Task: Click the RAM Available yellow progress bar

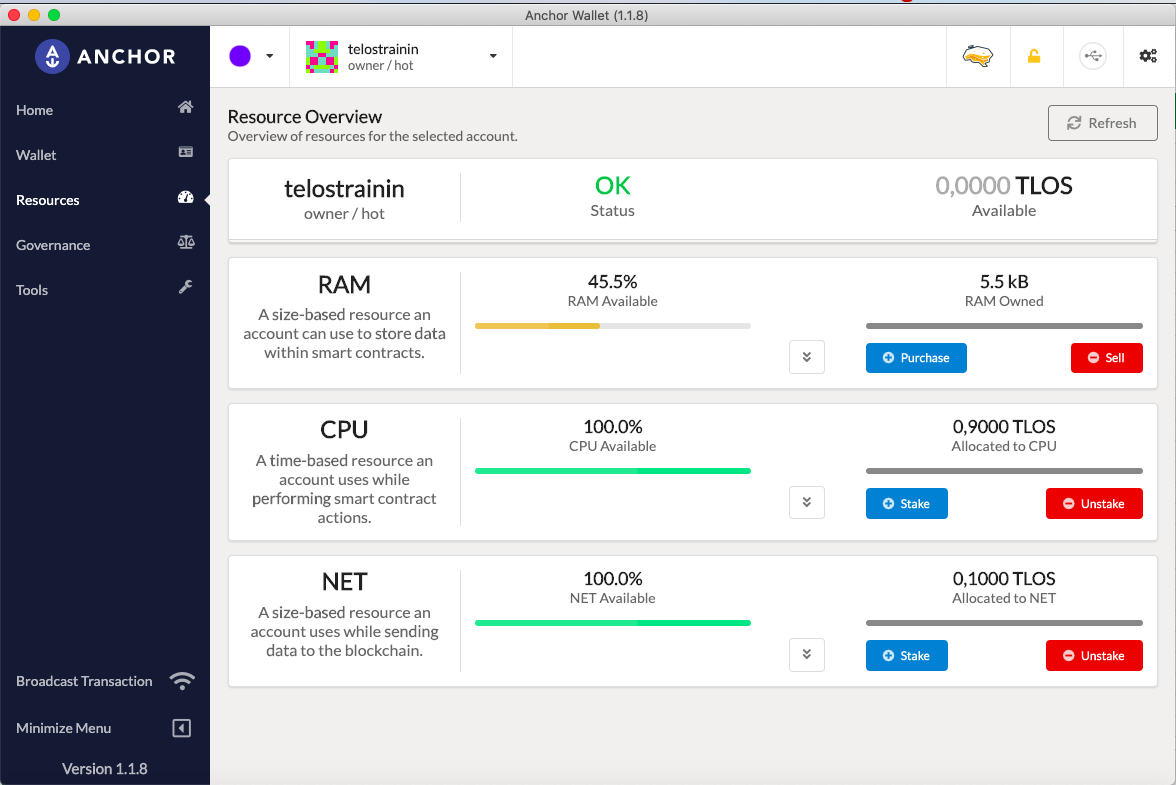Action: (613, 326)
